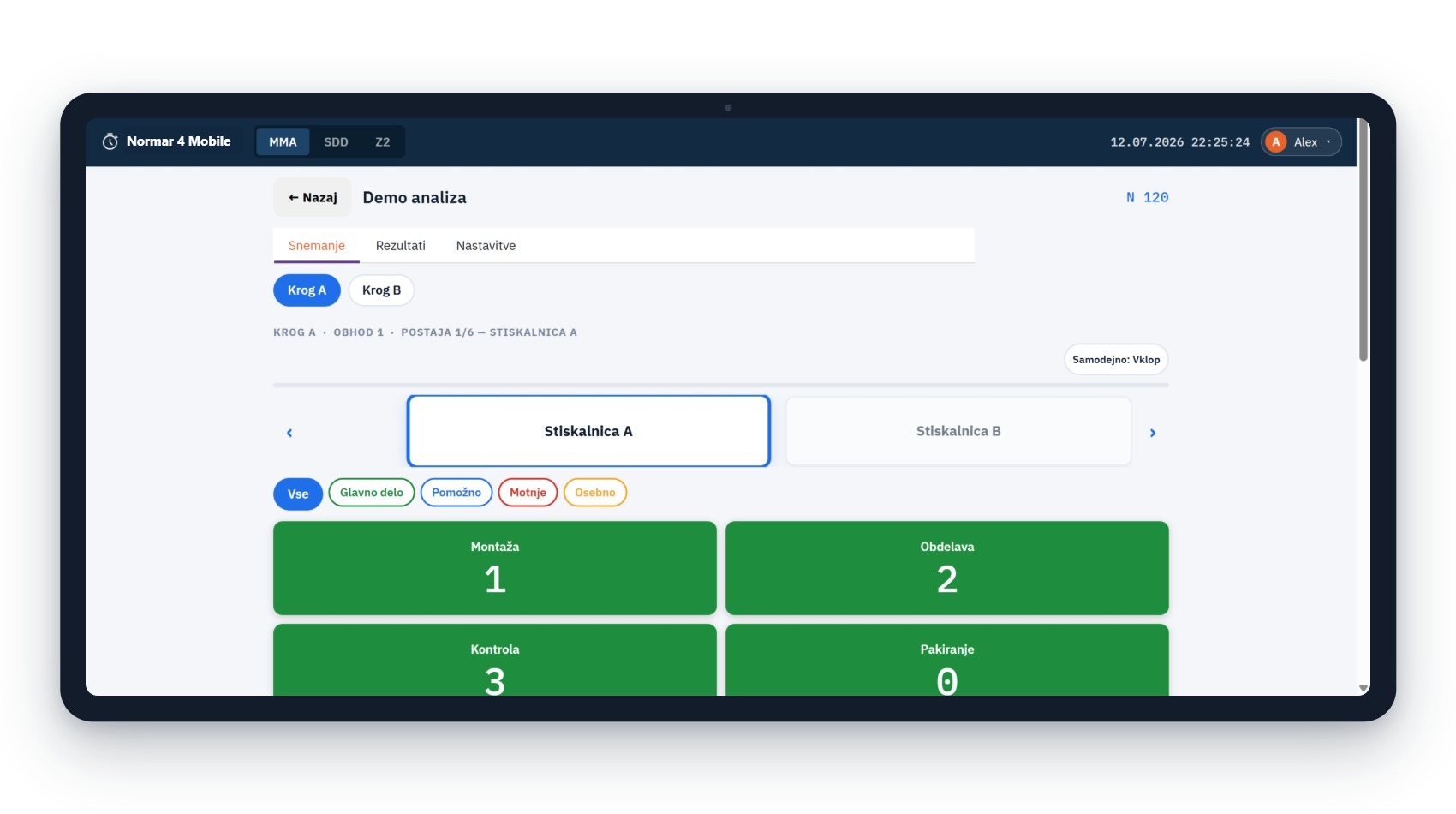Screen dimensions: 1456x814
Task: Click the orange Alex avatar icon
Action: [x=1275, y=142]
